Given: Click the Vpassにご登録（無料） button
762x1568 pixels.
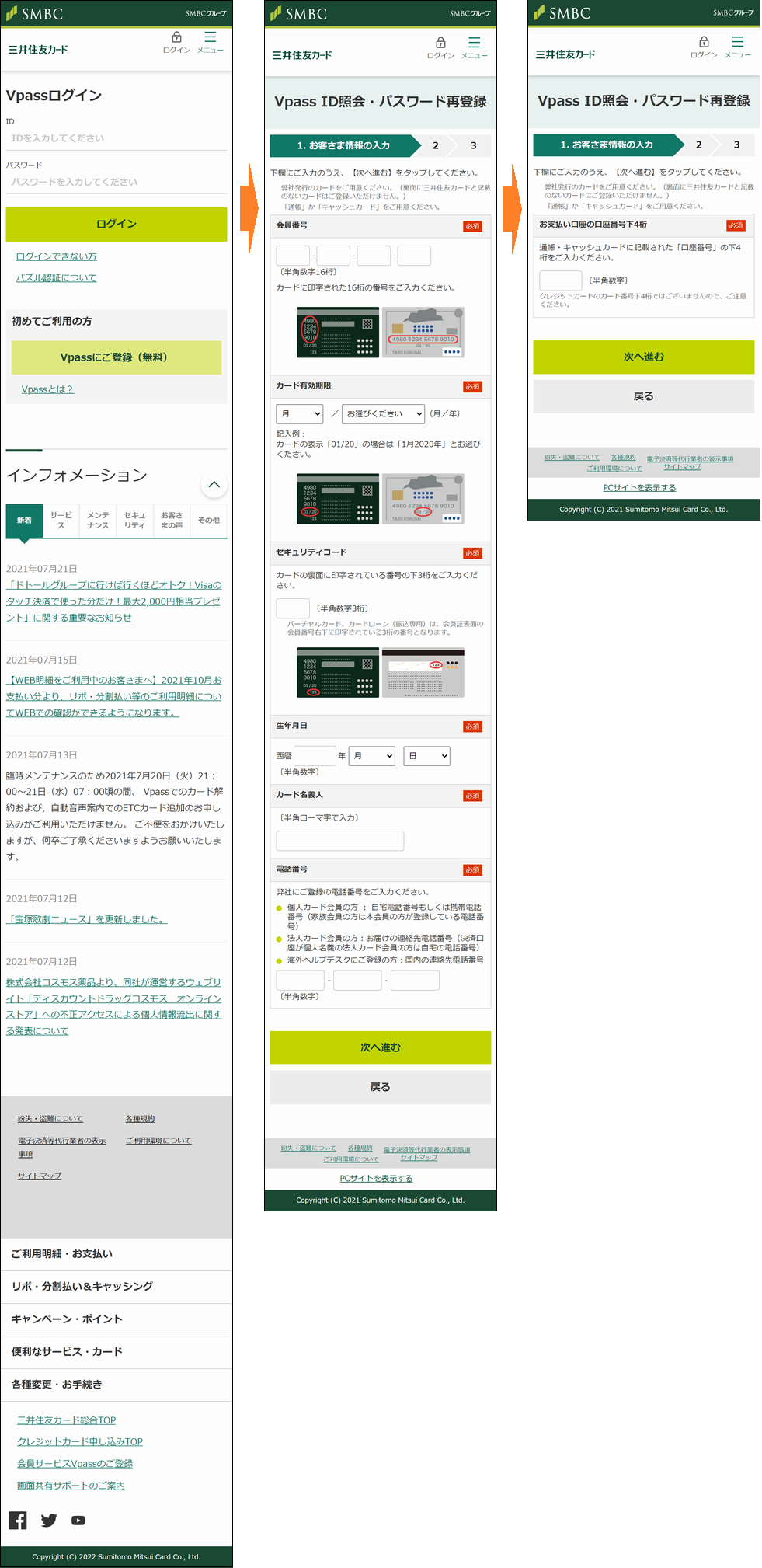Looking at the screenshot, I should pyautogui.click(x=117, y=357).
